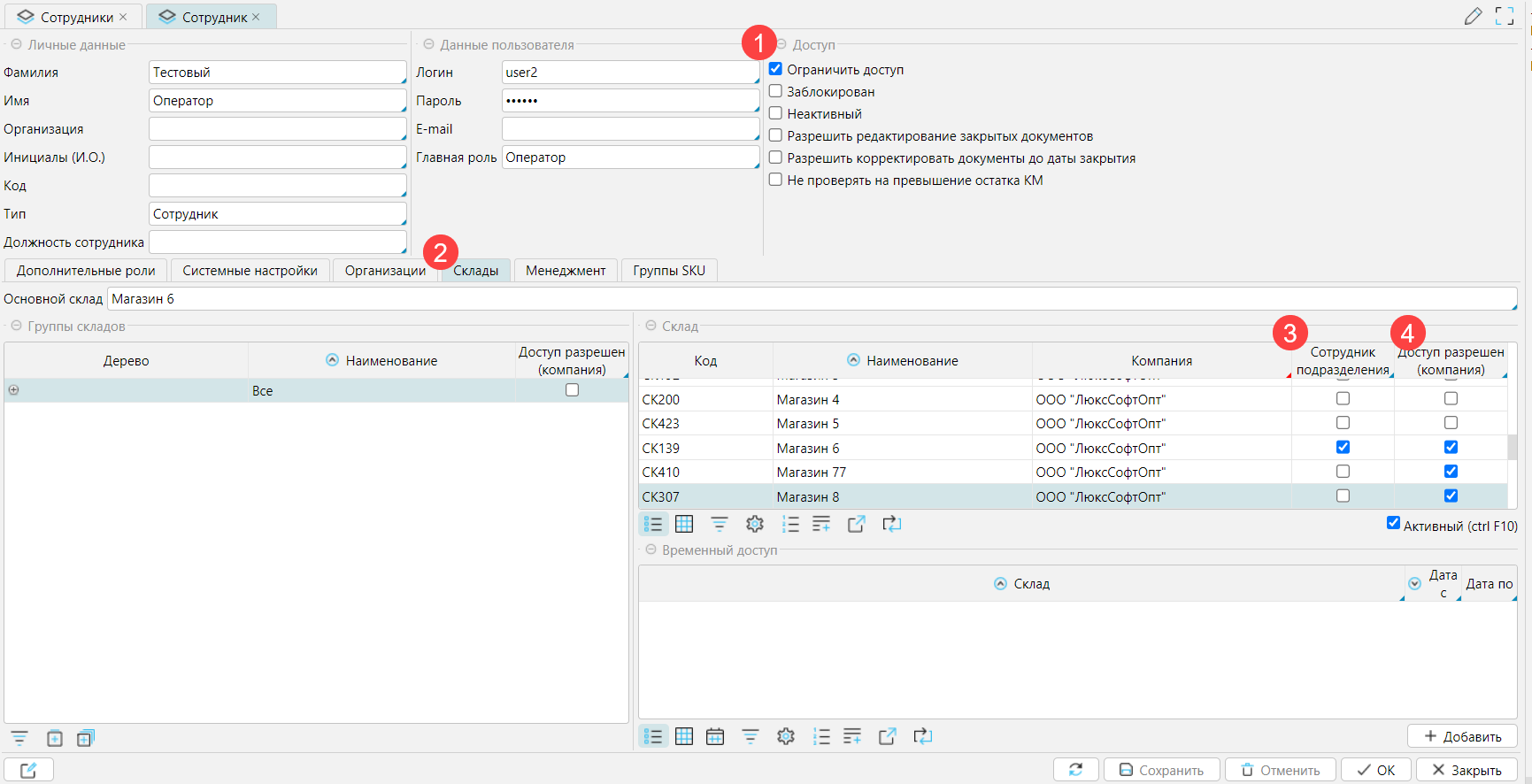Expand the Все tree node
The width and height of the screenshot is (1532, 784).
(x=14, y=390)
